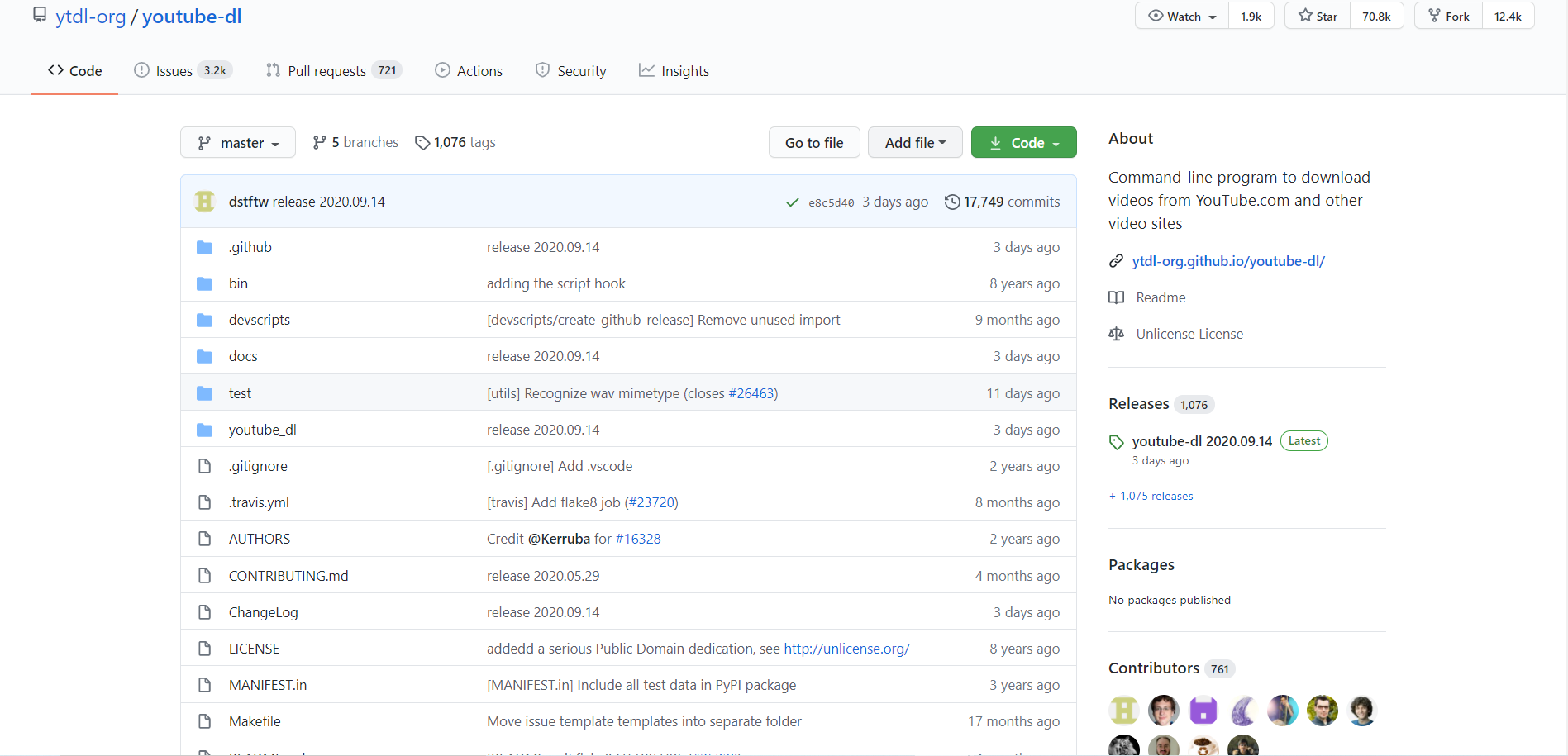1568x756 pixels.
Task: View the 12.4k forks count
Action: coord(1508,16)
